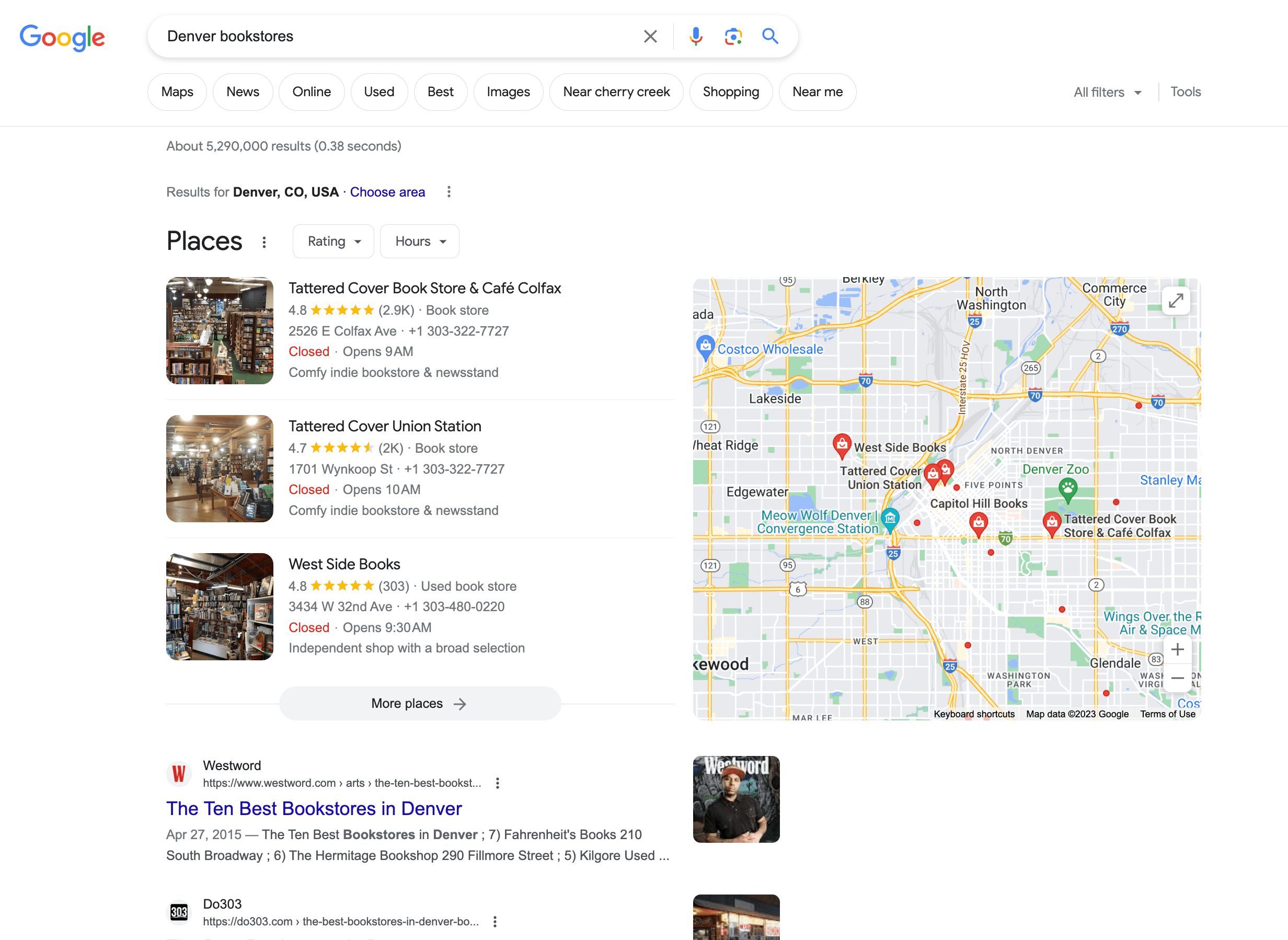Open the three-dot menu next to Choose area
The width and height of the screenshot is (1288, 940).
click(x=449, y=192)
